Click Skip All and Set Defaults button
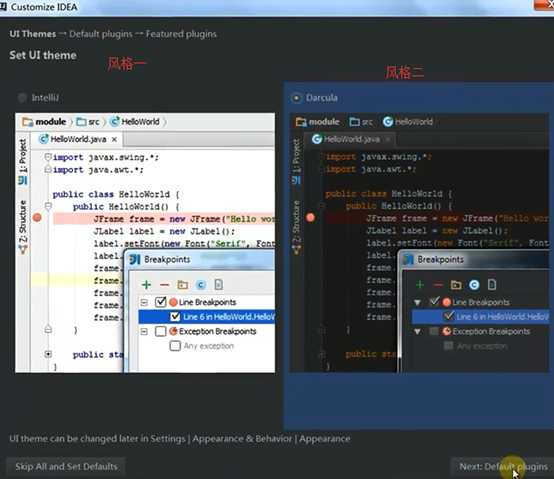554x479 pixels. (x=66, y=467)
